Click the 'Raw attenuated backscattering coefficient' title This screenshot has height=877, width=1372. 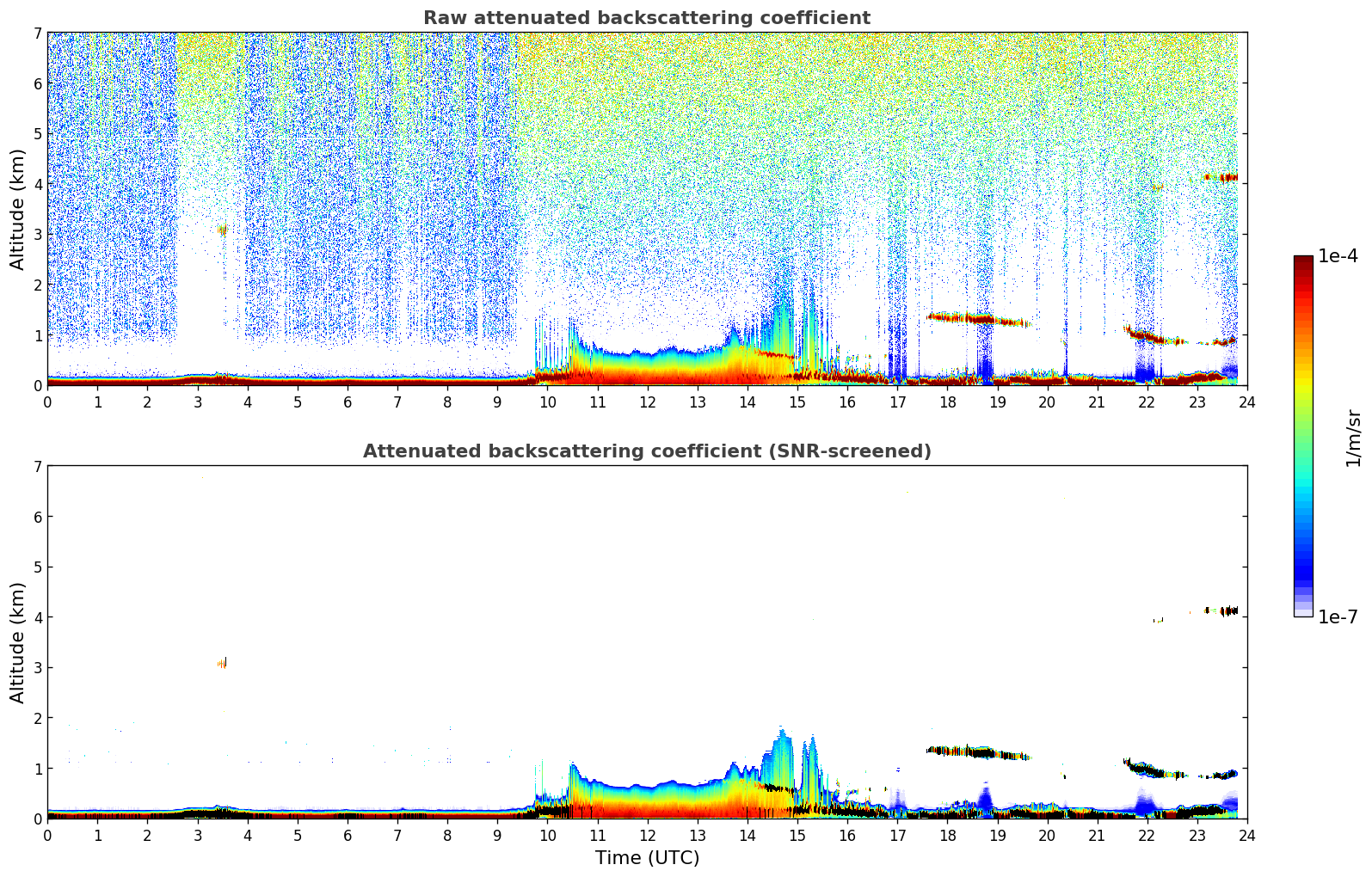[x=647, y=18]
